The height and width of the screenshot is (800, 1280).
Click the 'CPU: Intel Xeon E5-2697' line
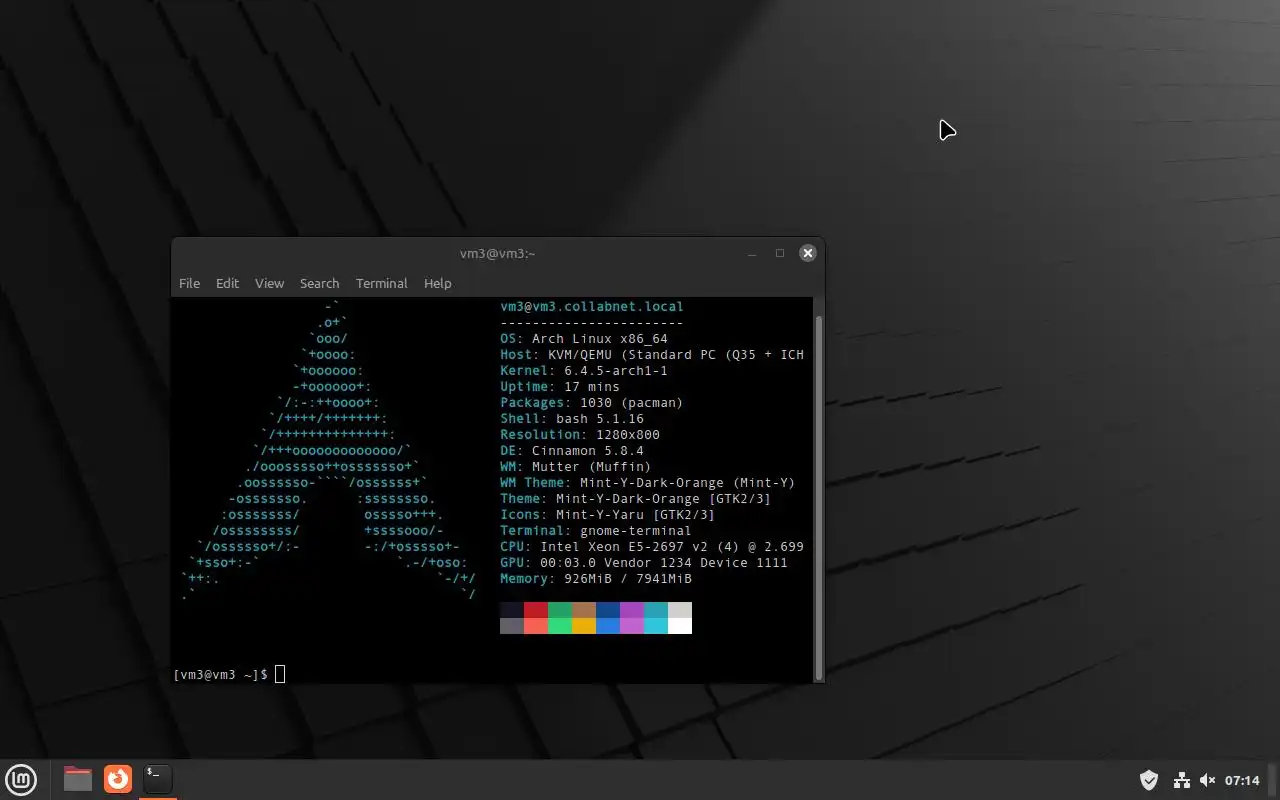[652, 547]
